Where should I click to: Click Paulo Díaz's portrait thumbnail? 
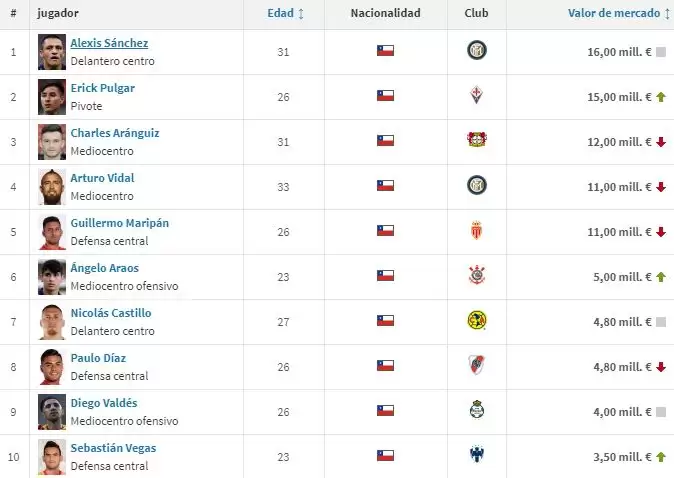pos(52,367)
